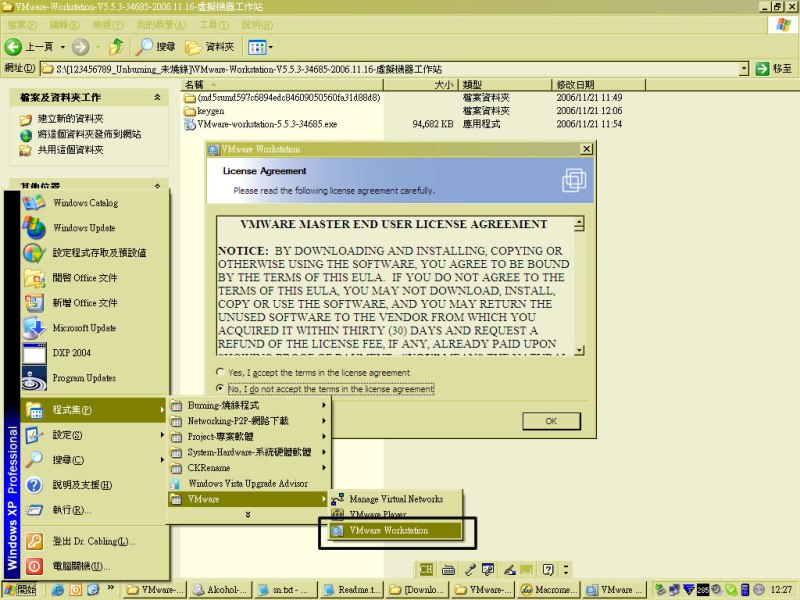Click 電腦關機 shut down option

point(95,566)
